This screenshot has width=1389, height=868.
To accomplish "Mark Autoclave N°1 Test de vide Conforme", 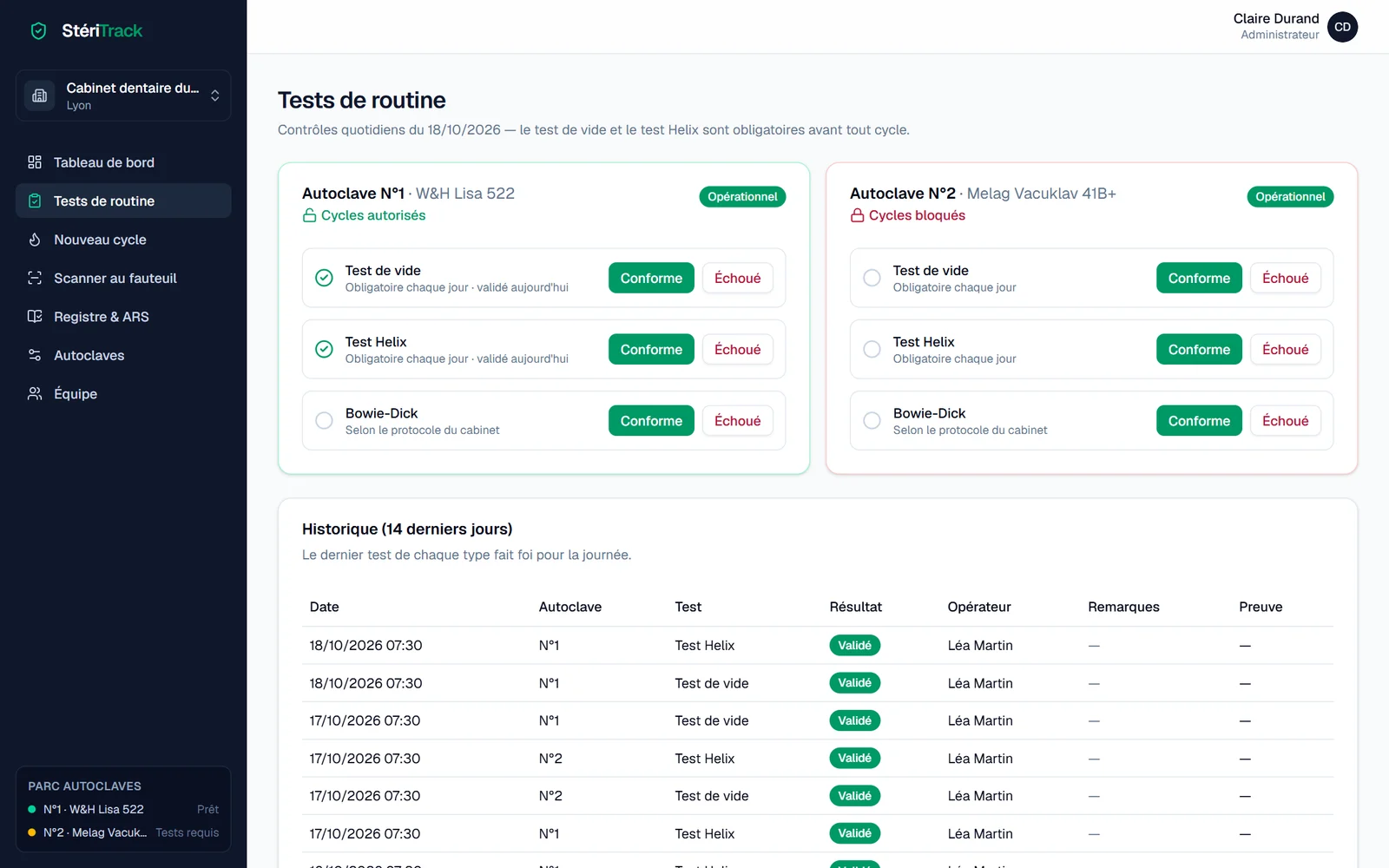I will pyautogui.click(x=651, y=278).
